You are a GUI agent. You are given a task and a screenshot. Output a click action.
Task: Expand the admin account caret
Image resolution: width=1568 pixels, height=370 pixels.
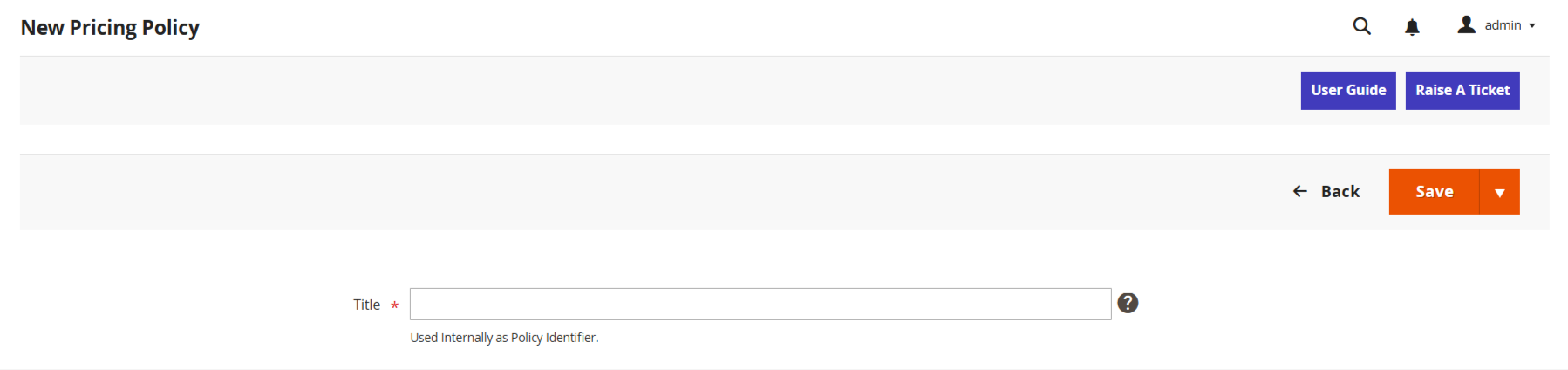[1532, 26]
